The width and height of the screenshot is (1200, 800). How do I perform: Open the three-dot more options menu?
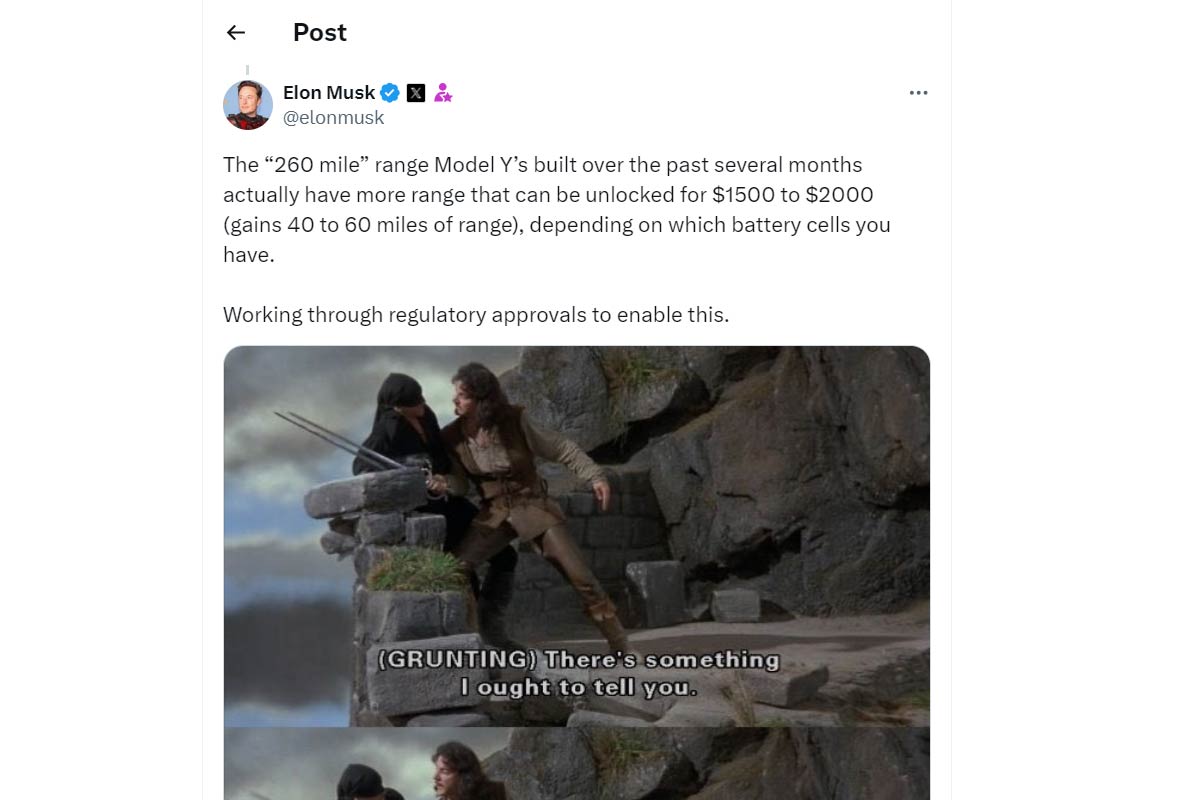(x=918, y=93)
